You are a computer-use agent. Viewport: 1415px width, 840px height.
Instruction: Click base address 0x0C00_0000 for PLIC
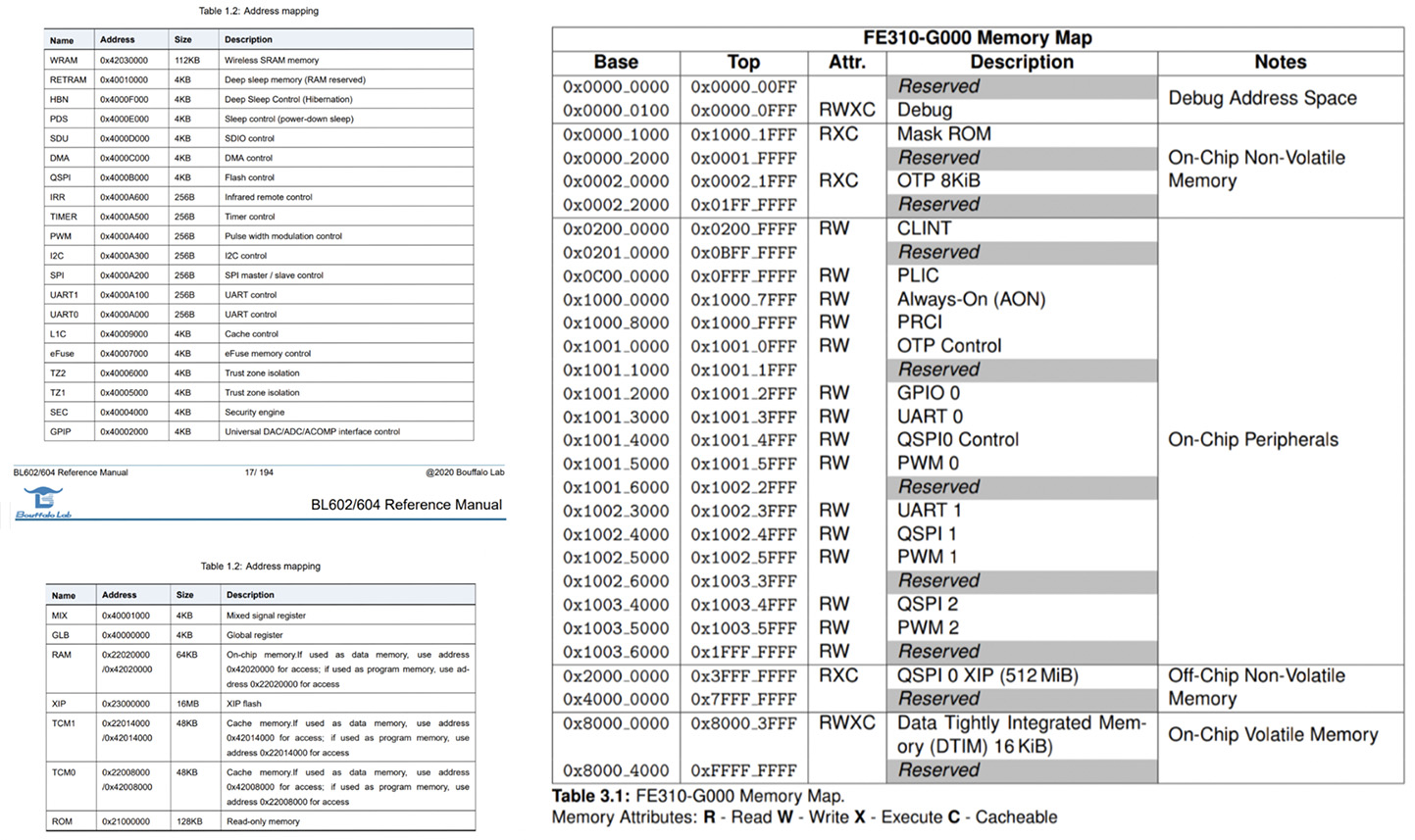[616, 275]
